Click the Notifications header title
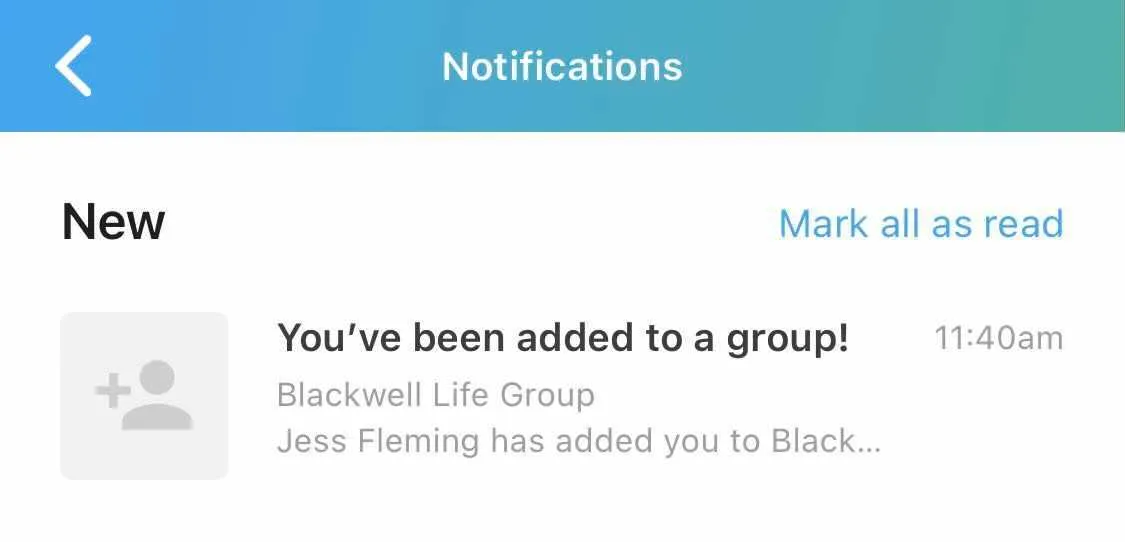Viewport: 1125px width, 542px height. (562, 66)
